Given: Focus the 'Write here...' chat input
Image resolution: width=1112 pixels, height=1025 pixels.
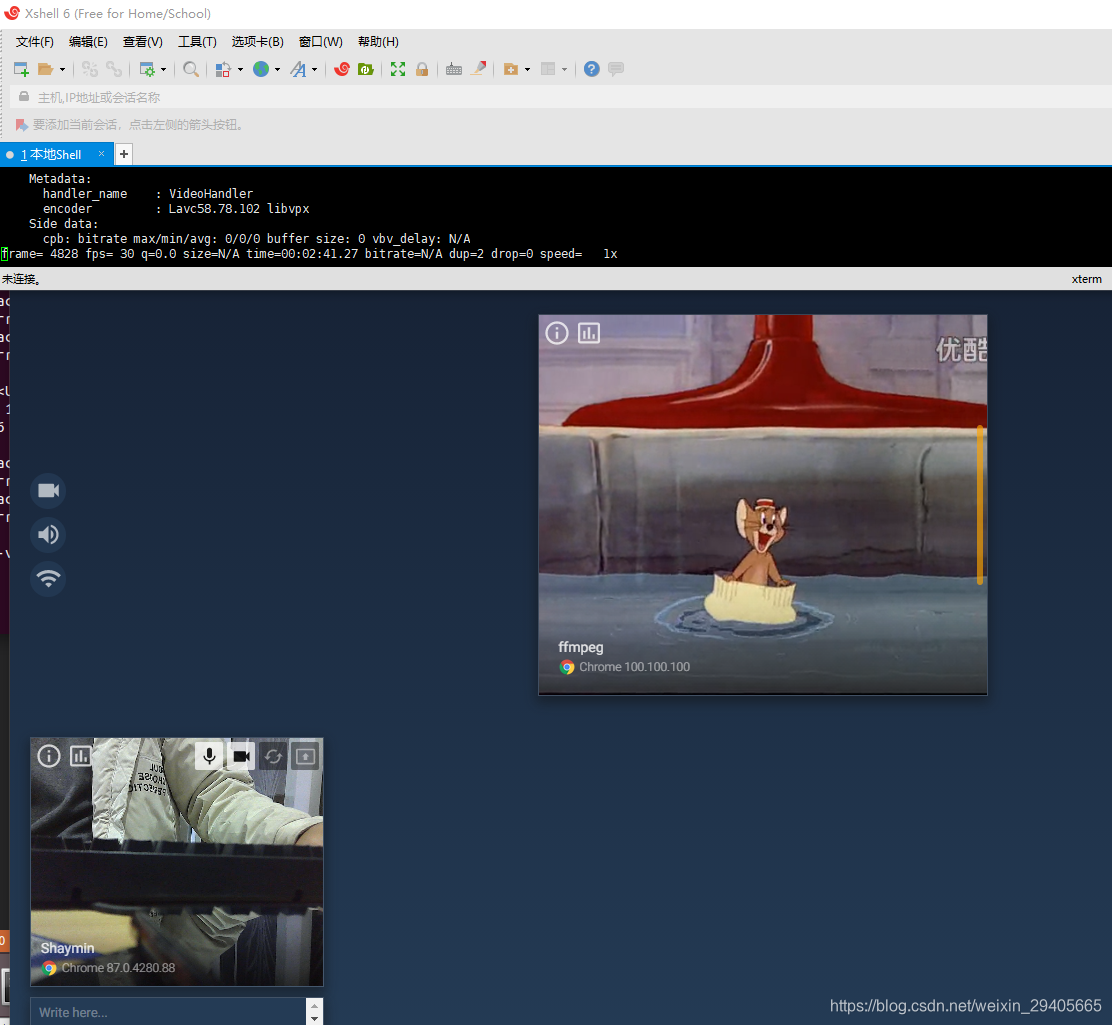Looking at the screenshot, I should [169, 1012].
